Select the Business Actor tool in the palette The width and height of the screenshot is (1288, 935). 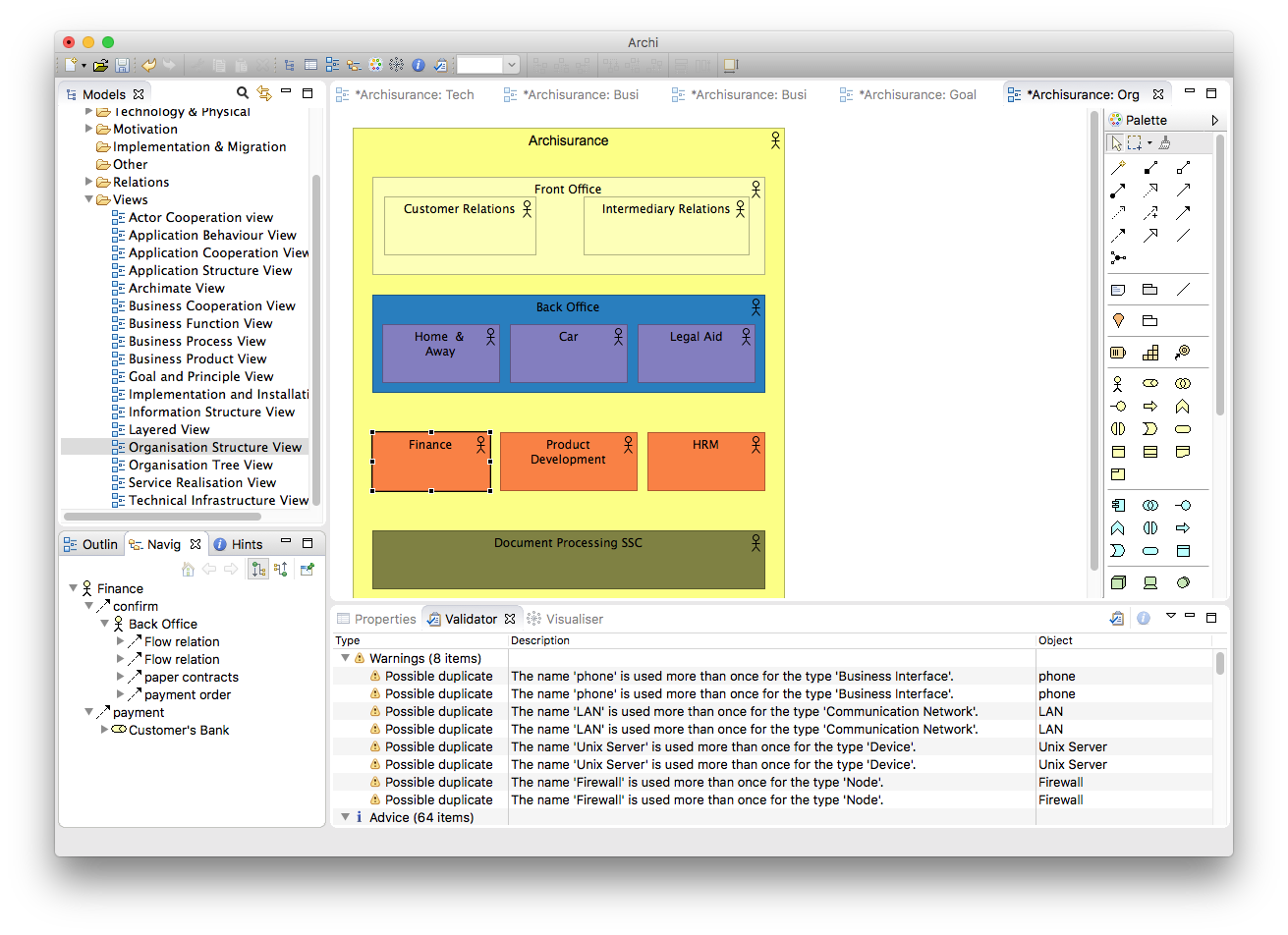(1118, 383)
